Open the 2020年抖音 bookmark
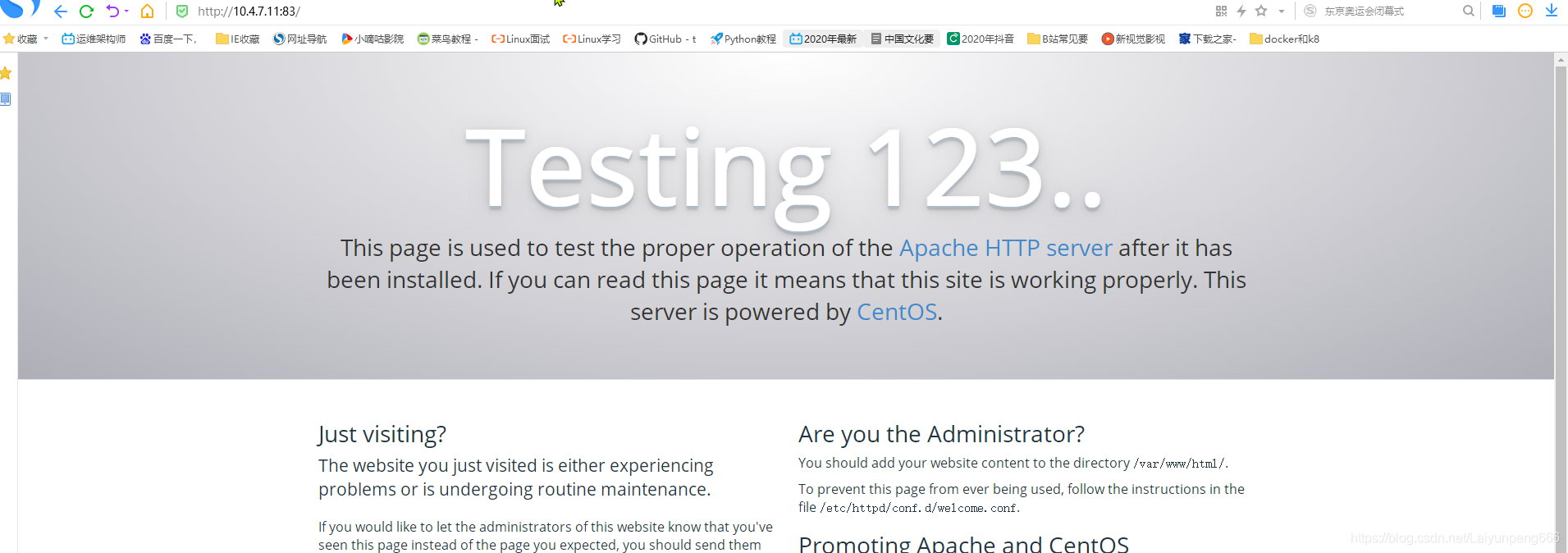Image resolution: width=1568 pixels, height=553 pixels. click(981, 39)
